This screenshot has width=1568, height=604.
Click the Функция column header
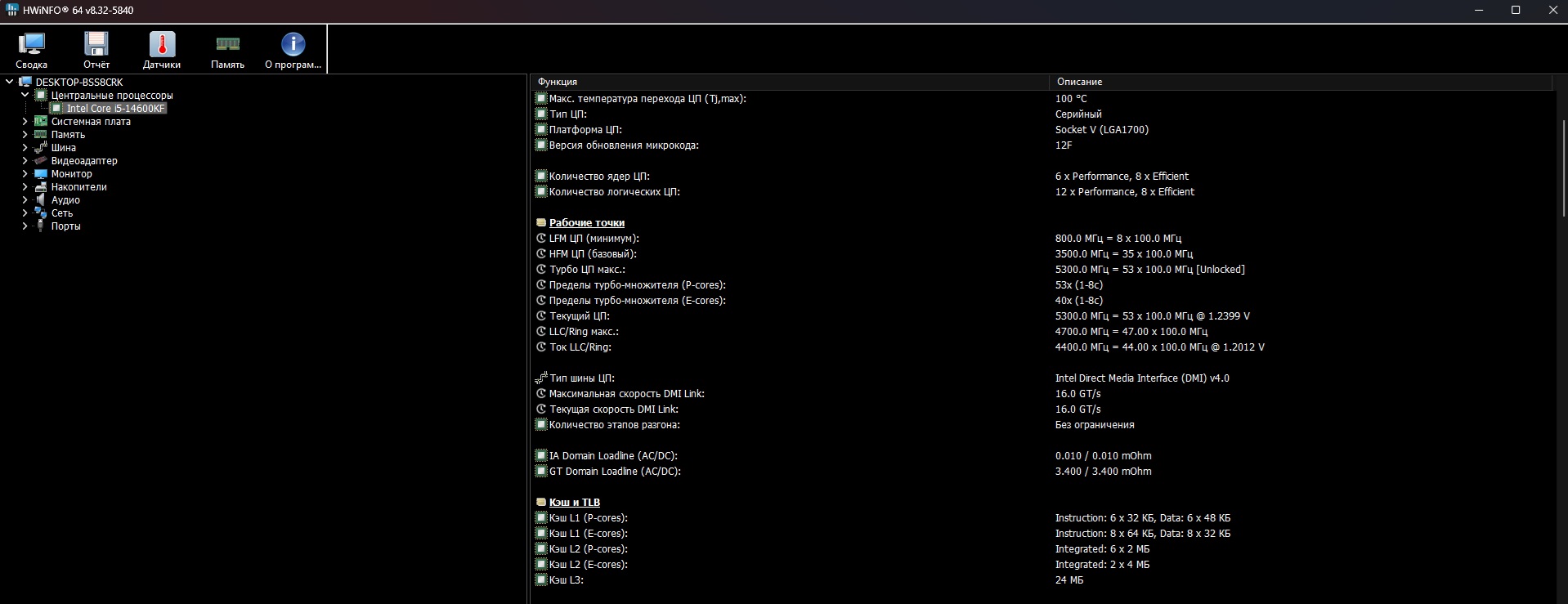[790, 82]
